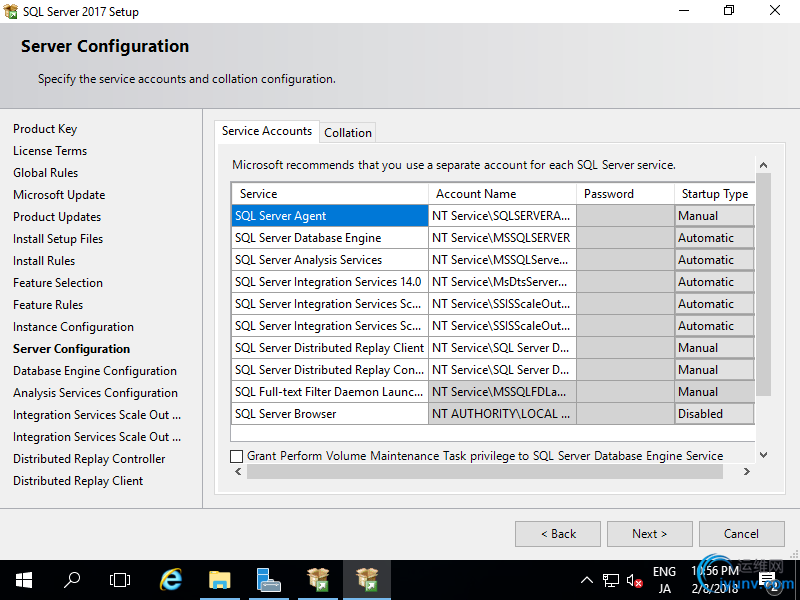Click the Service column header
The image size is (800, 600).
[330, 194]
